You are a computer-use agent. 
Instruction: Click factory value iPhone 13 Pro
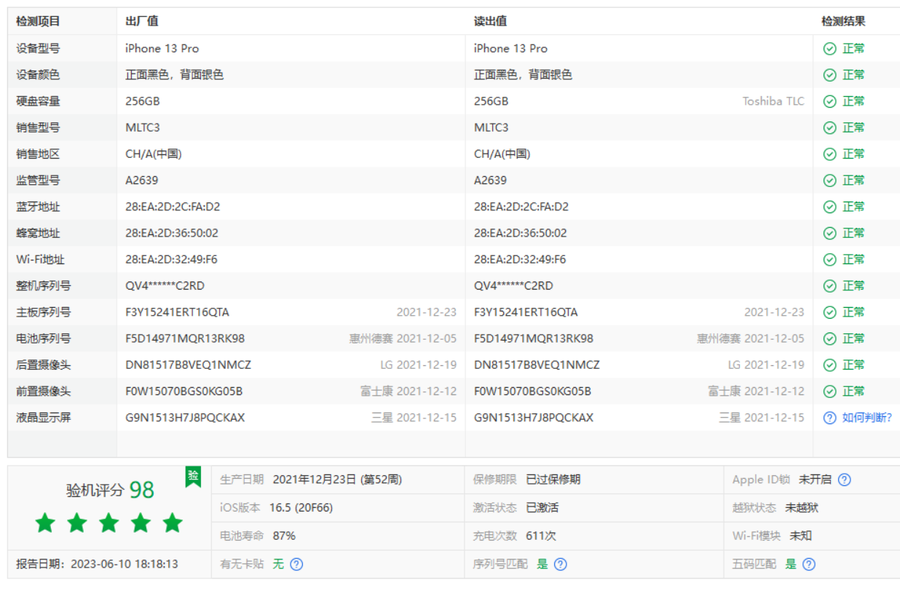(162, 49)
